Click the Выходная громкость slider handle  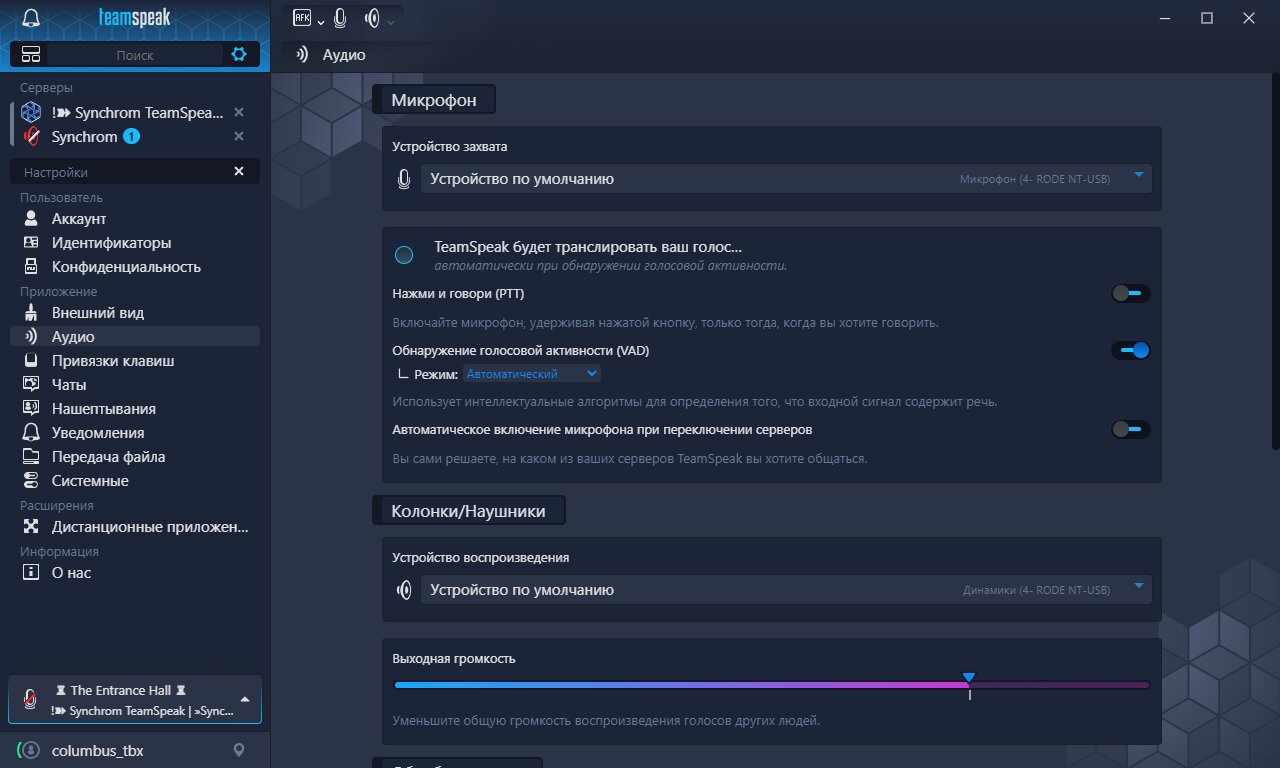(x=968, y=679)
